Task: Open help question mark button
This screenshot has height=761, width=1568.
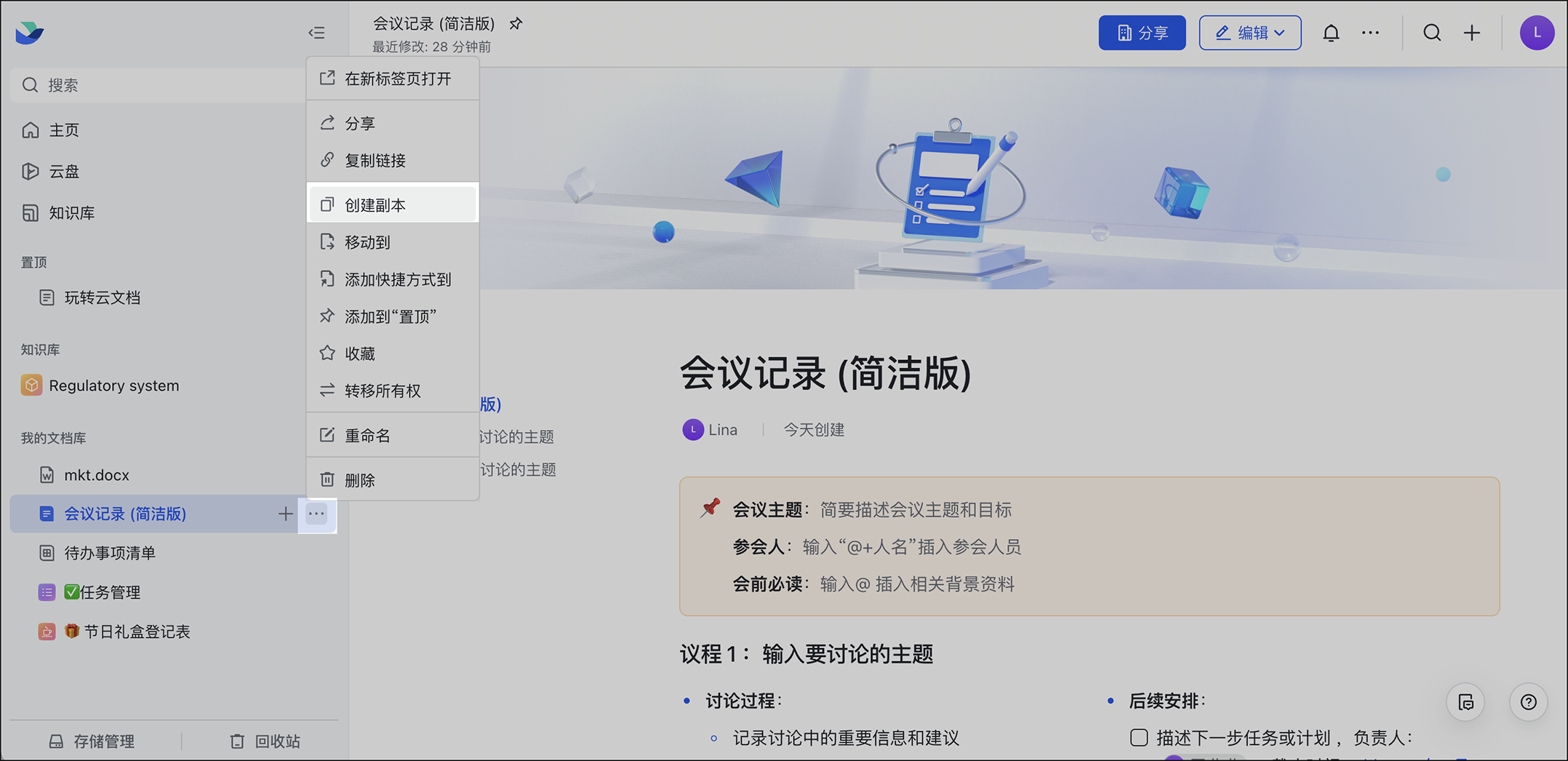Action: coord(1529,702)
